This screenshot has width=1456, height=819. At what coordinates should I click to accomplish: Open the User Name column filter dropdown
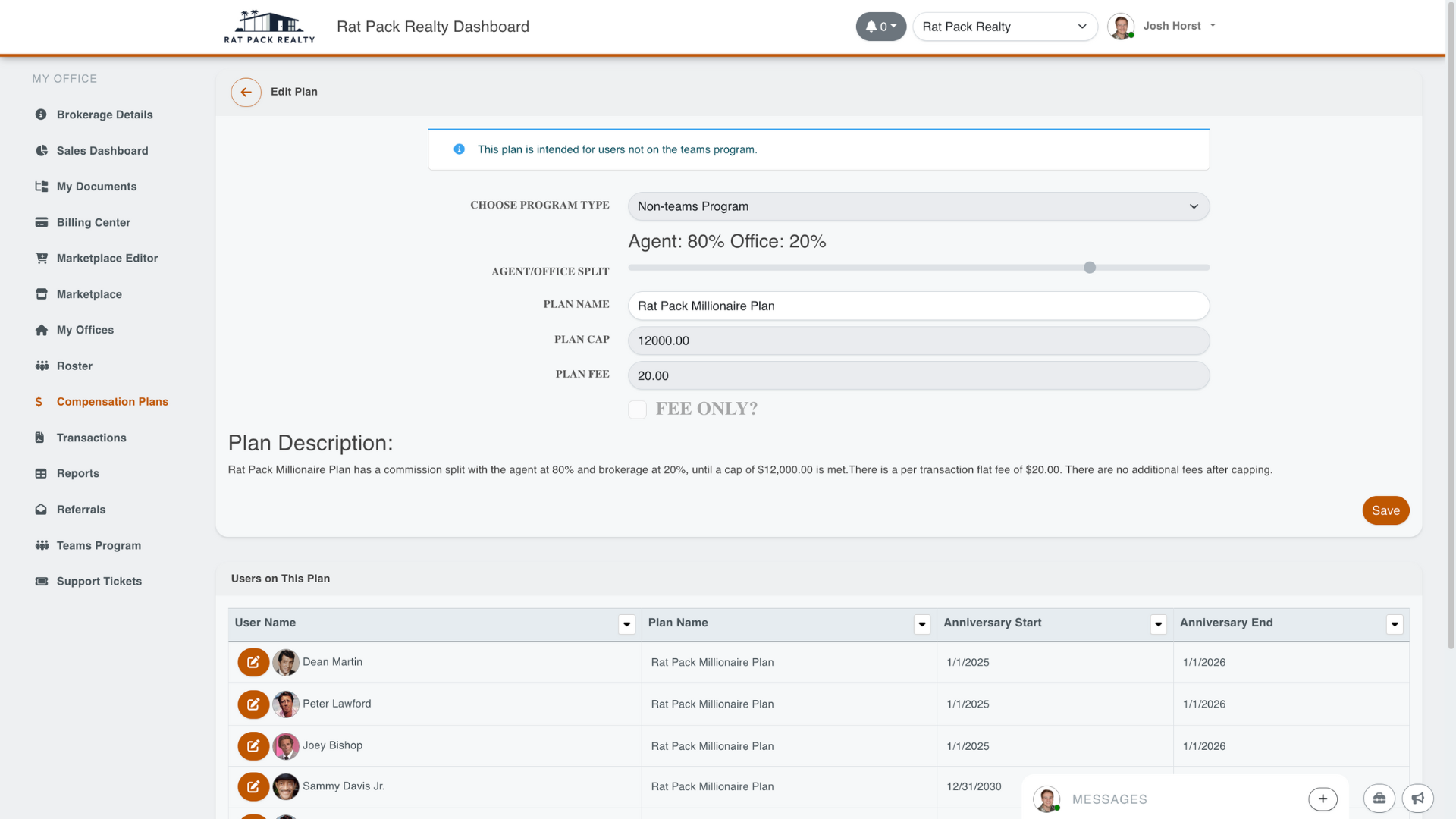point(626,624)
